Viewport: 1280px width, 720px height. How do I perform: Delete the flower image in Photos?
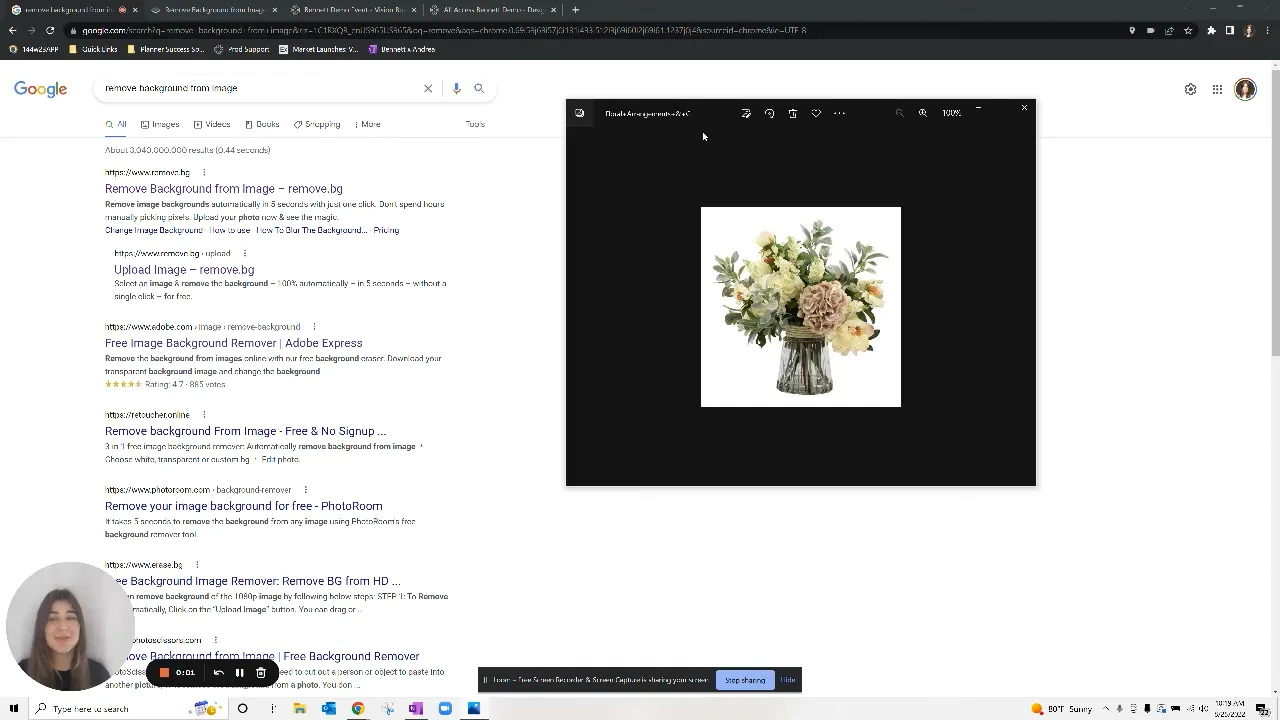coord(793,113)
